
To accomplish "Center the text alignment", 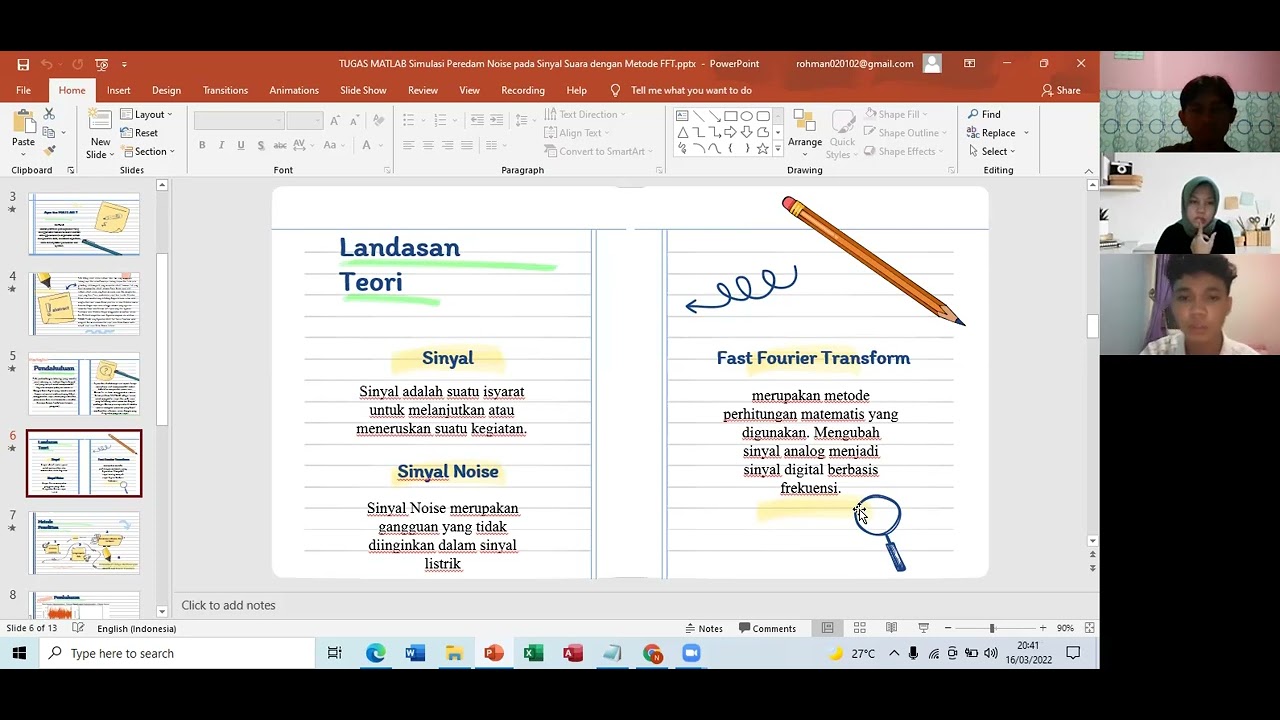I will coord(428,145).
